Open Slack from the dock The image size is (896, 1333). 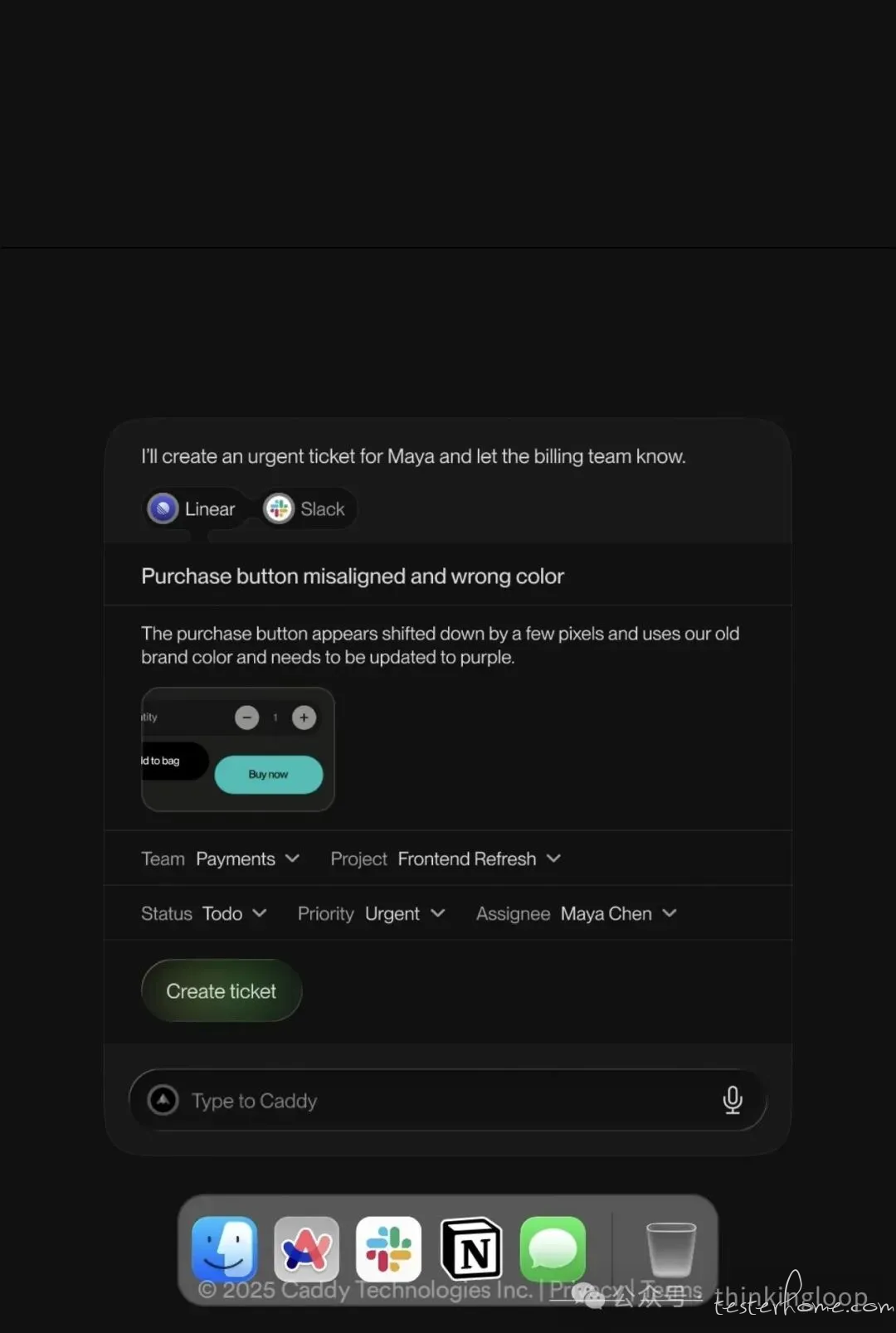coord(388,1248)
